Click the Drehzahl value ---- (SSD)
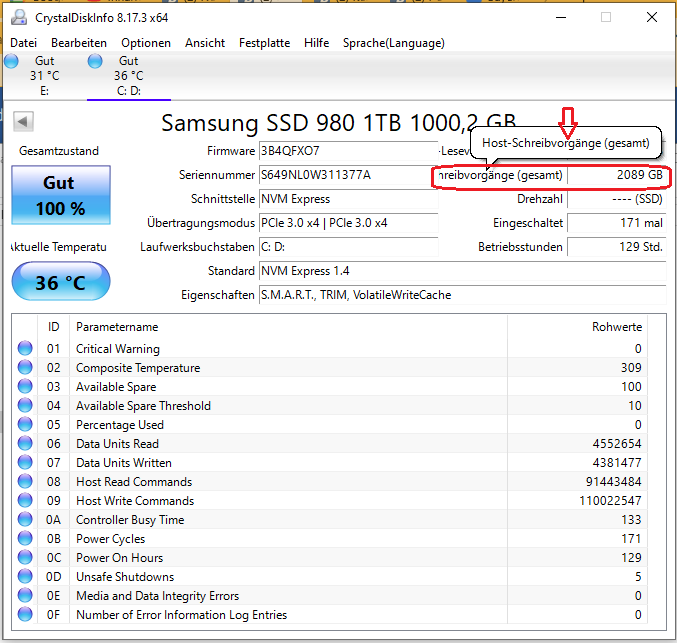 (617, 199)
